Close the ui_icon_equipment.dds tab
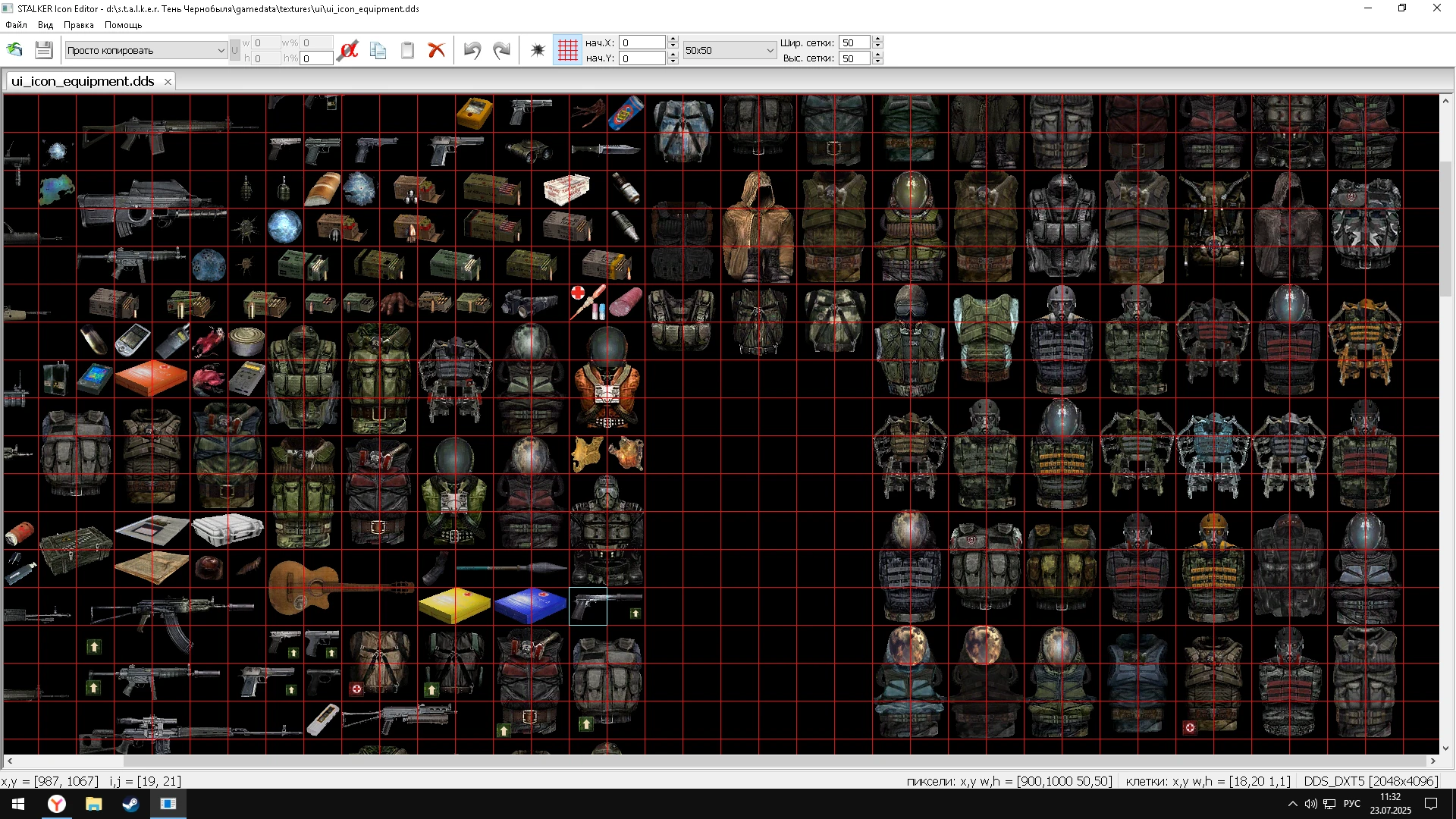Screen dimensions: 1456x819 (168, 82)
